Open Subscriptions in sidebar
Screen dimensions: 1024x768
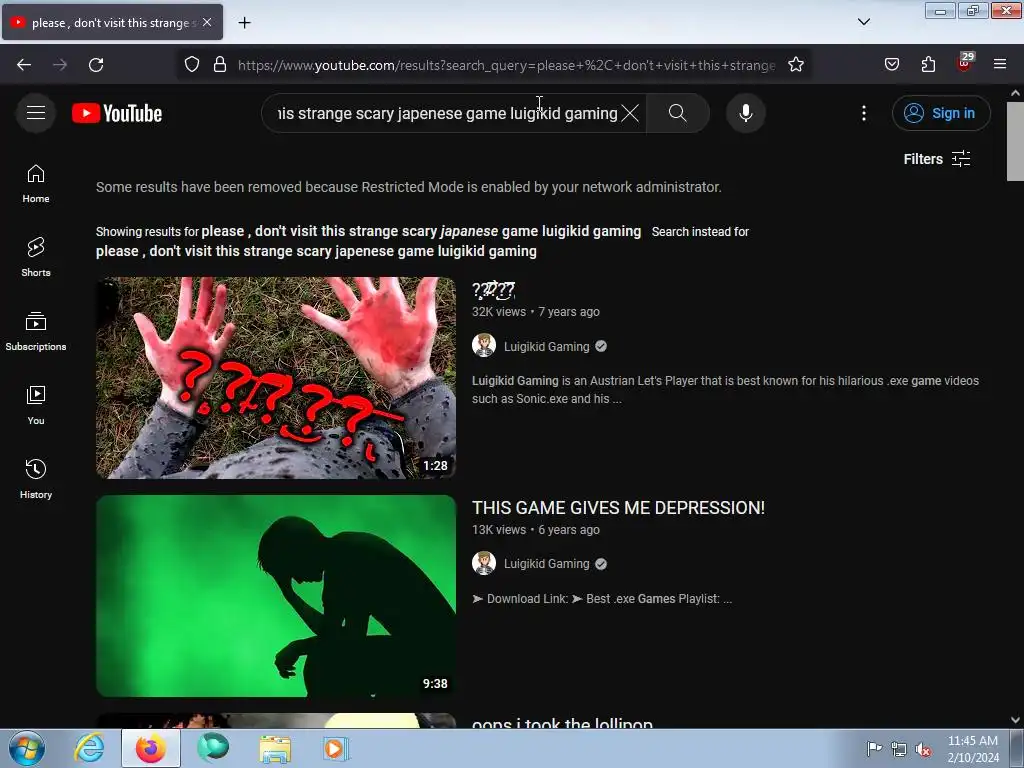click(x=36, y=332)
